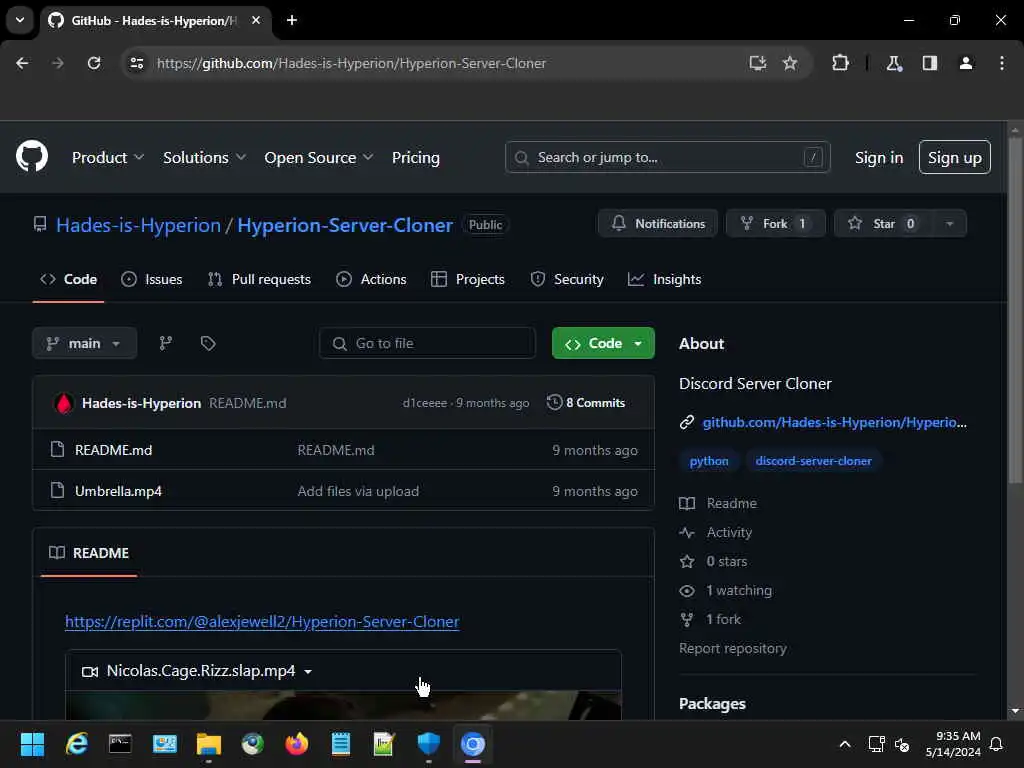This screenshot has height=768, width=1024.
Task: Open the main branch selector dropdown
Action: coord(84,343)
